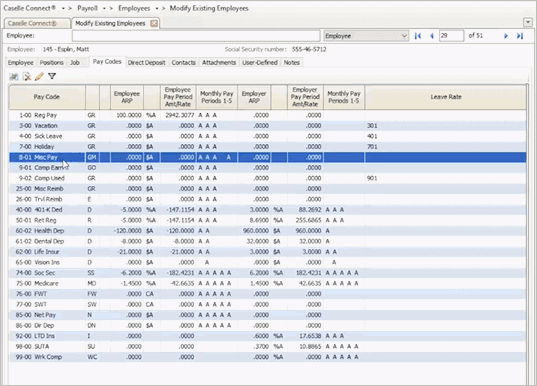Select the 50-01 Ret Reg row
The width and height of the screenshot is (537, 386).
click(x=267, y=220)
